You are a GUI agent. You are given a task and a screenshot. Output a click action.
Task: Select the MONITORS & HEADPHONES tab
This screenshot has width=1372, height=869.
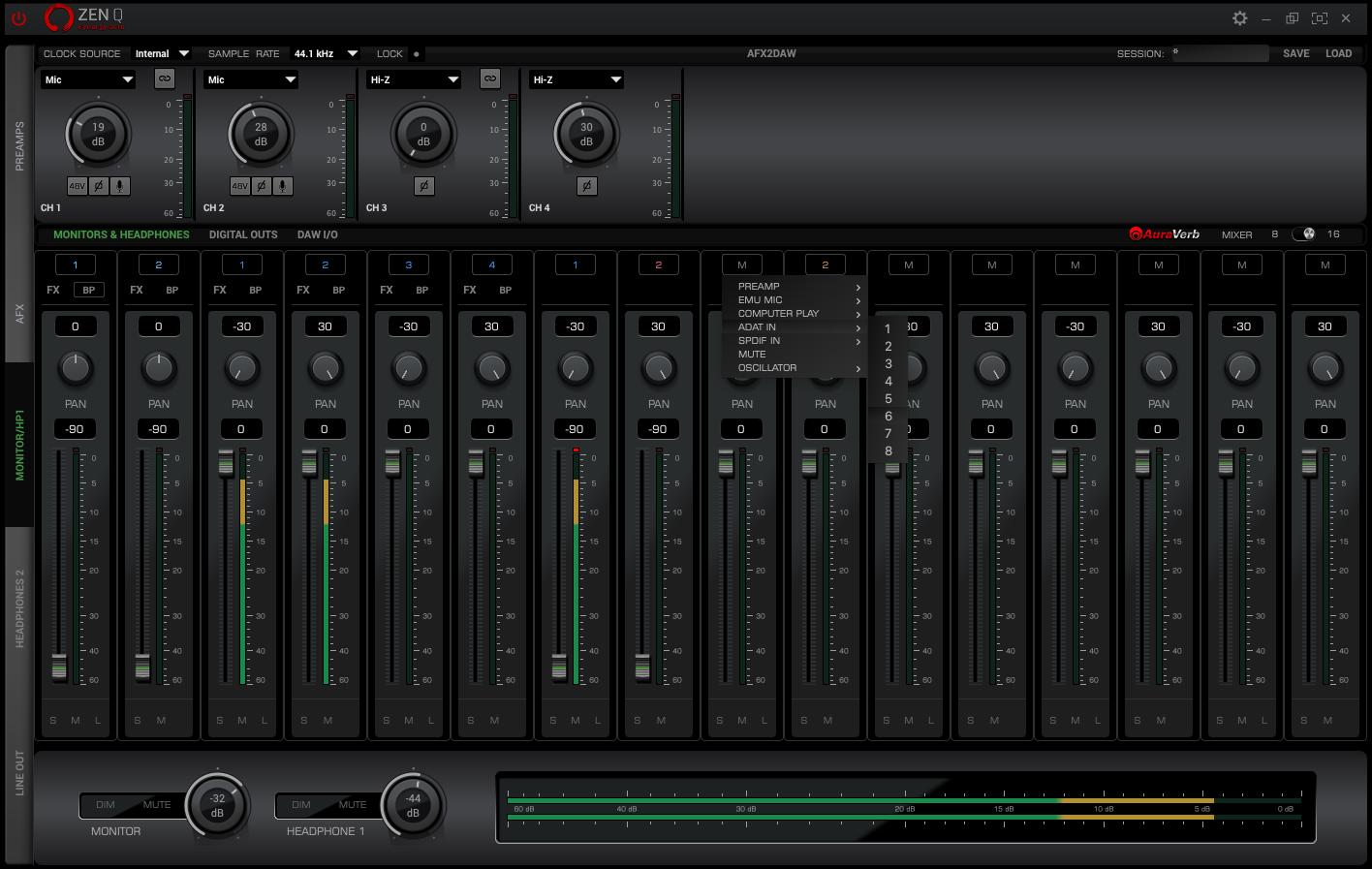coord(121,234)
